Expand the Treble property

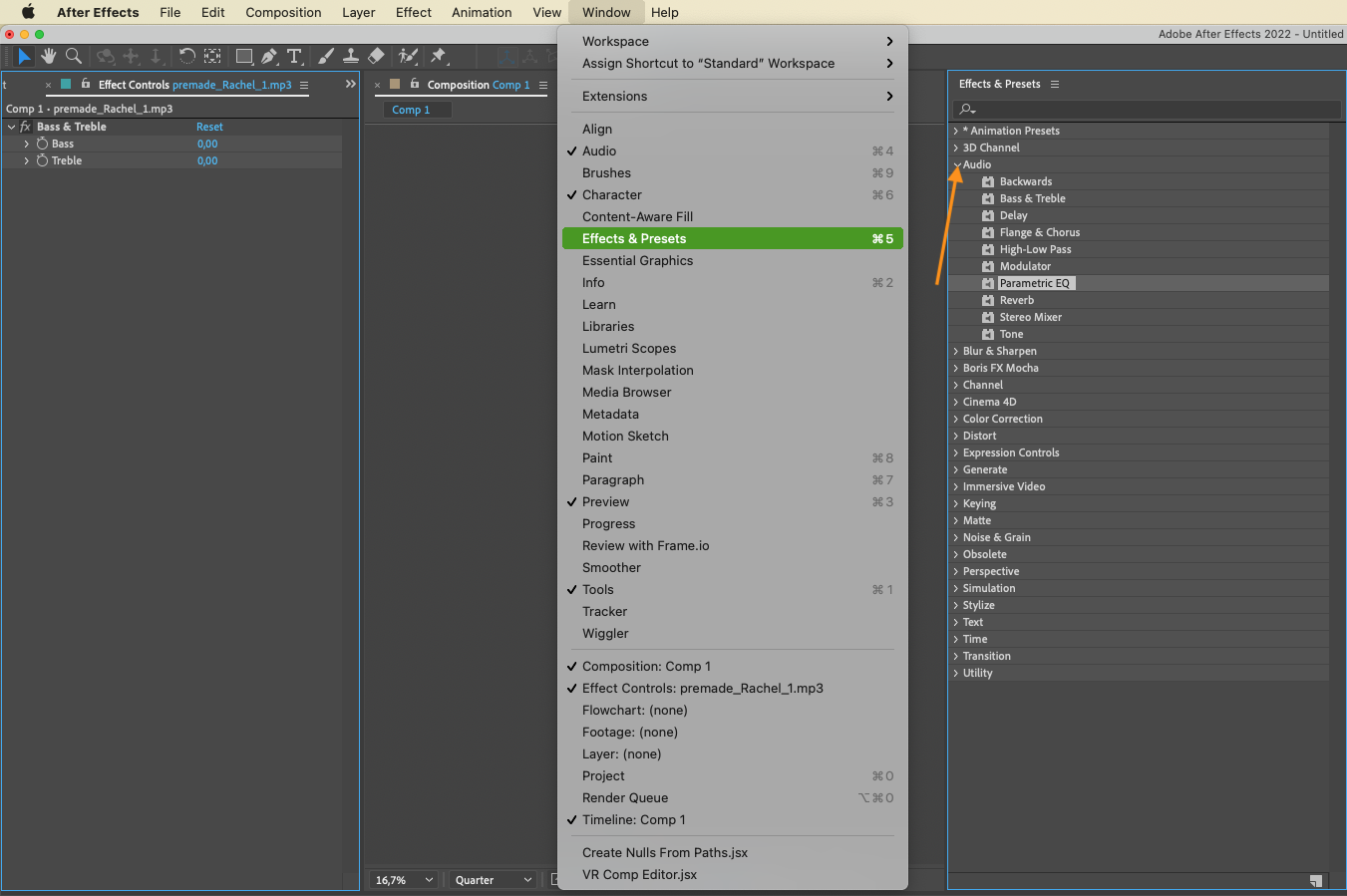pos(27,160)
